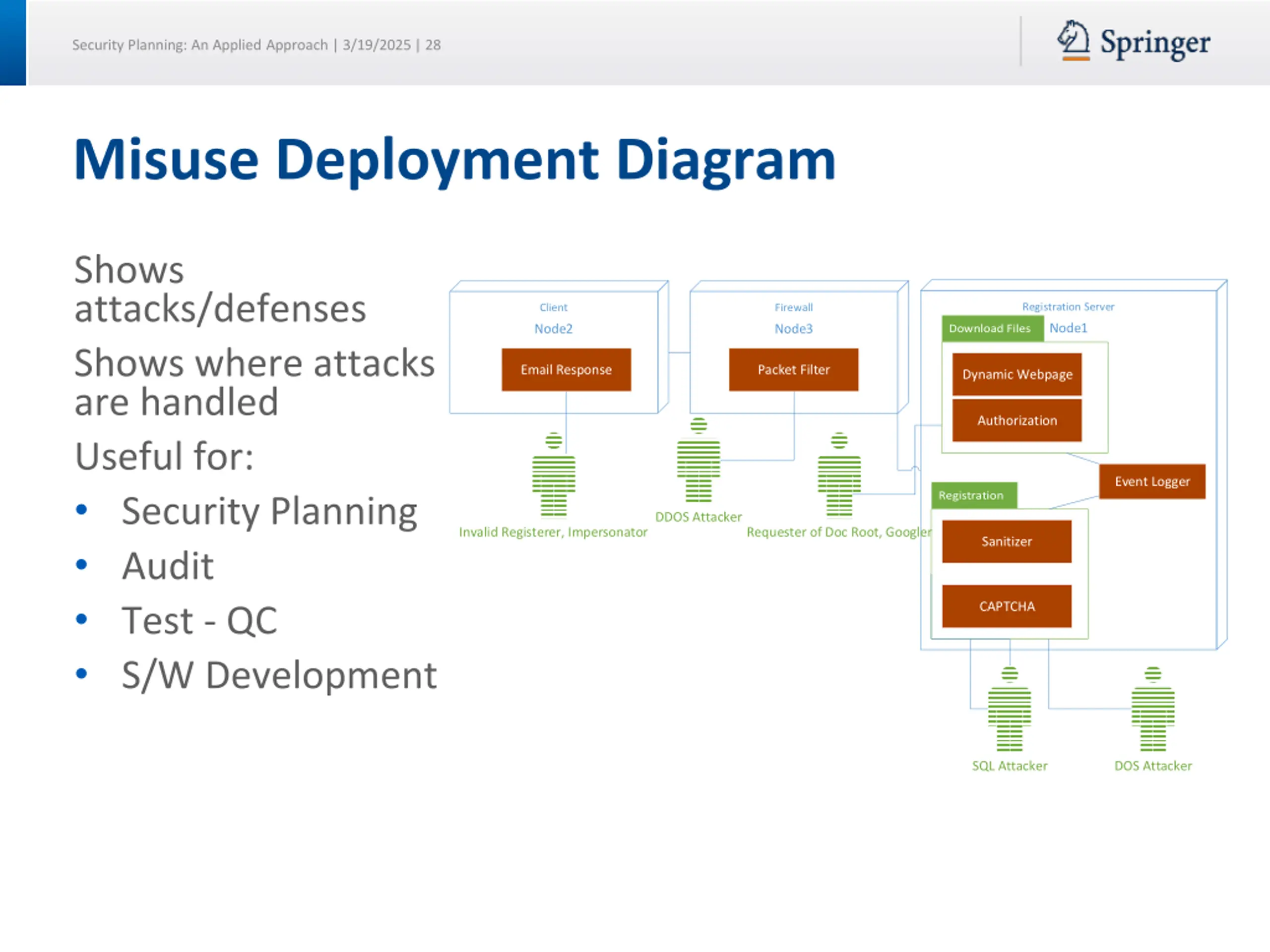The image size is (1270, 952).
Task: Click the Springer horse logo icon
Action: [x=1073, y=41]
